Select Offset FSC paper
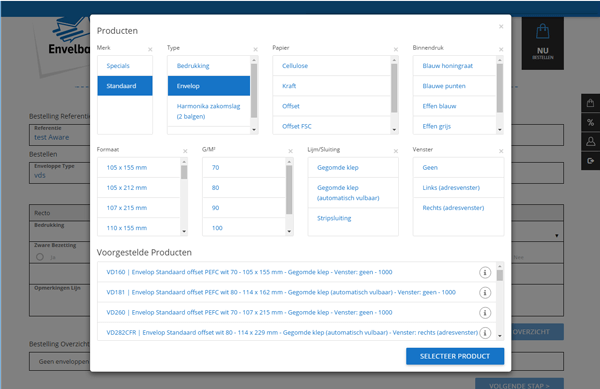This screenshot has height=389, width=600. coord(332,126)
